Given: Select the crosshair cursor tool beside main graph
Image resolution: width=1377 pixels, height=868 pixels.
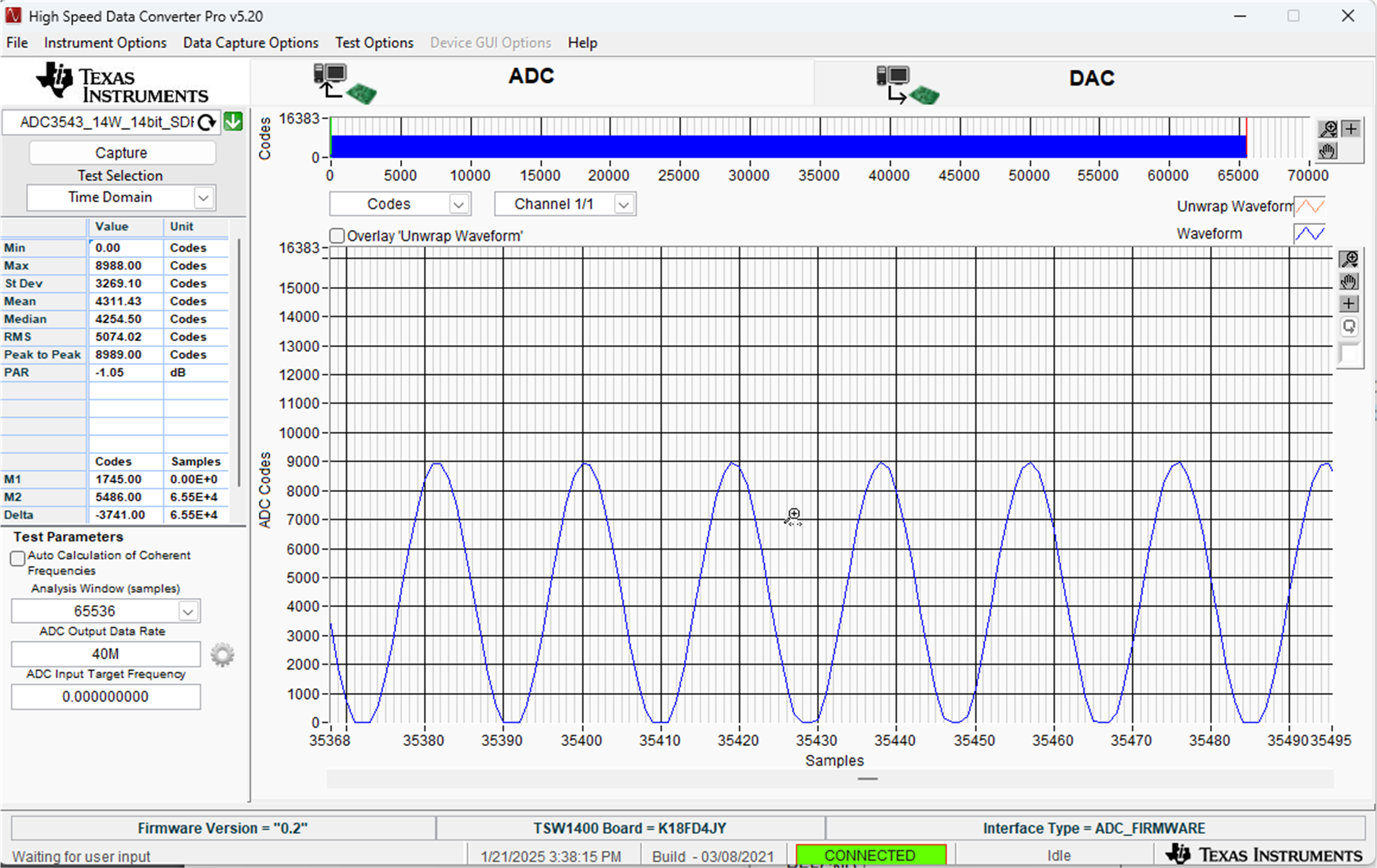Looking at the screenshot, I should point(1349,304).
